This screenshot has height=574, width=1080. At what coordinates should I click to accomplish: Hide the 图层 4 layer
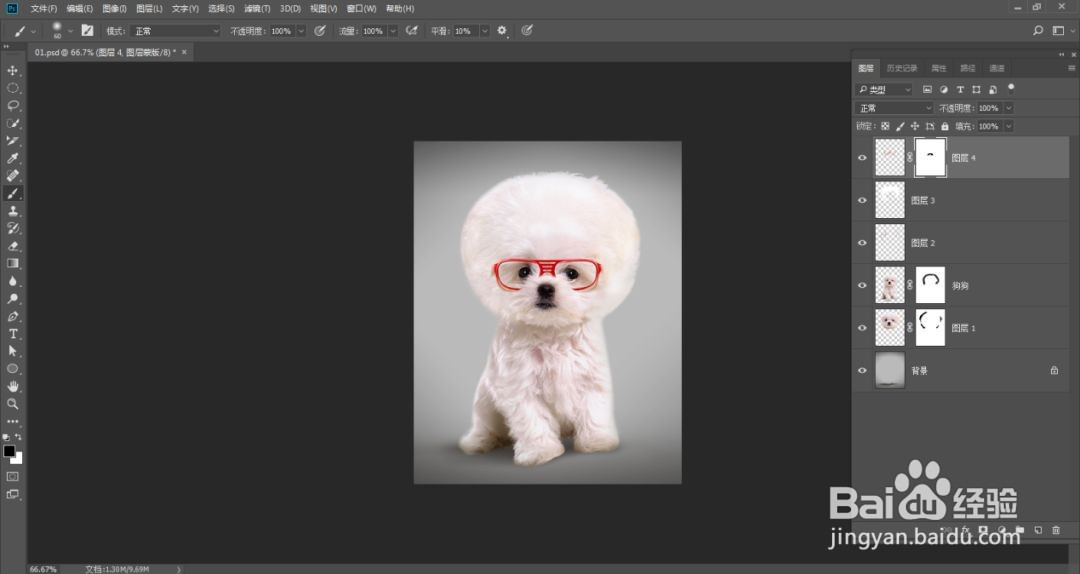(x=862, y=158)
